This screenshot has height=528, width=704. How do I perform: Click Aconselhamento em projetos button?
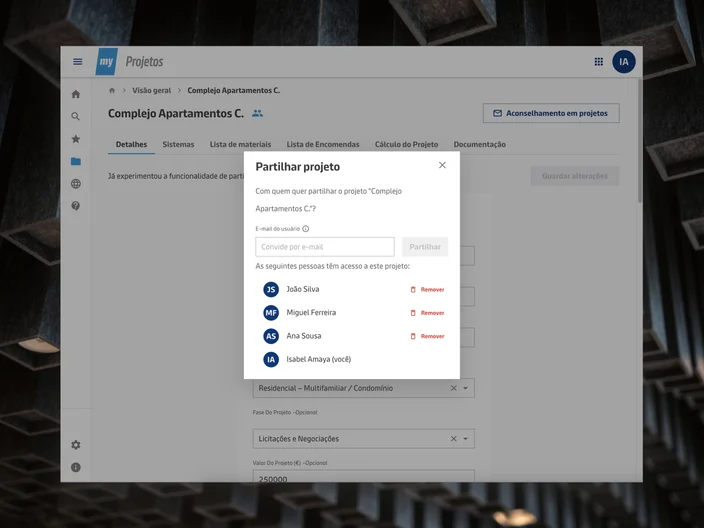pos(551,113)
